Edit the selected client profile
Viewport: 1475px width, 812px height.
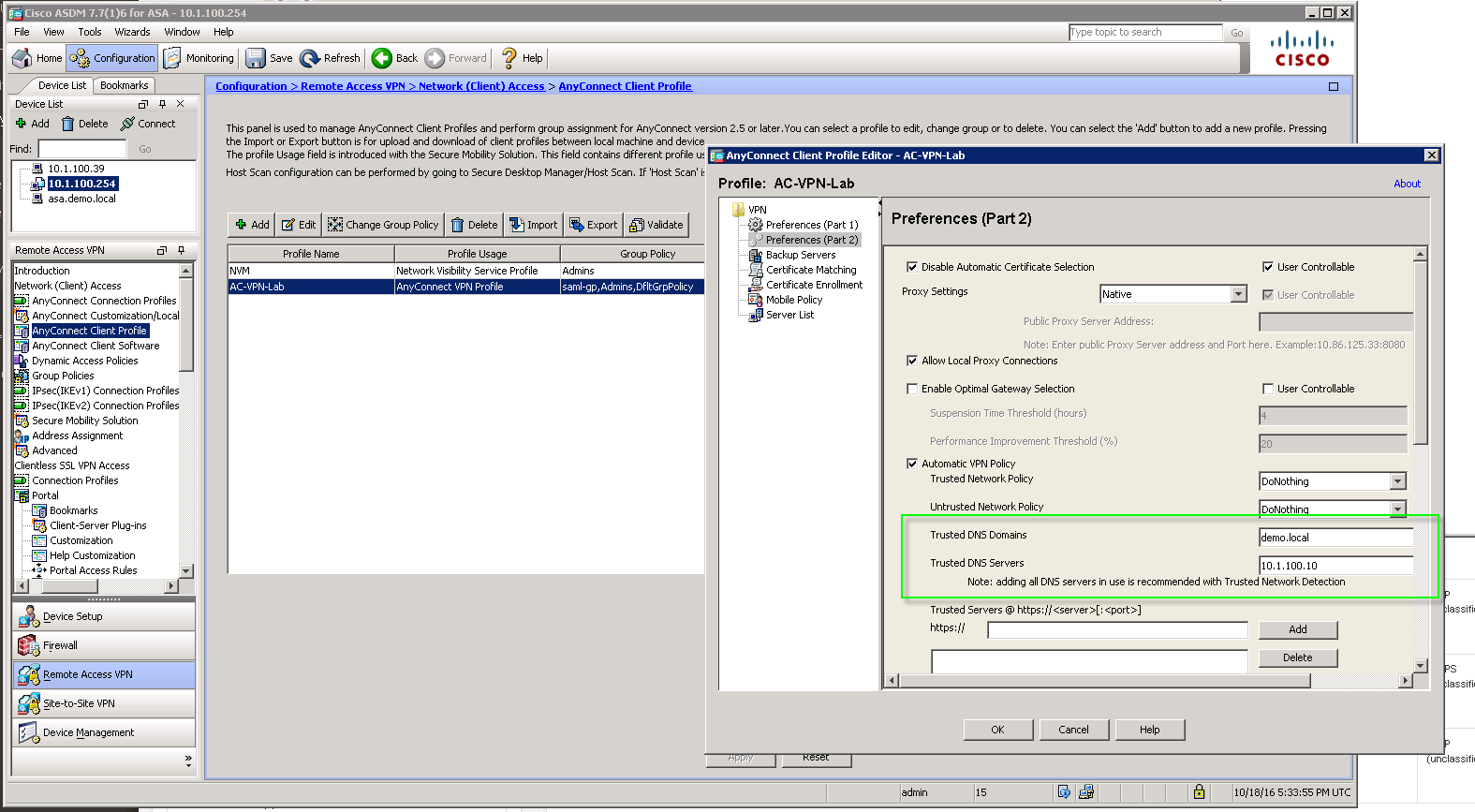(x=299, y=225)
